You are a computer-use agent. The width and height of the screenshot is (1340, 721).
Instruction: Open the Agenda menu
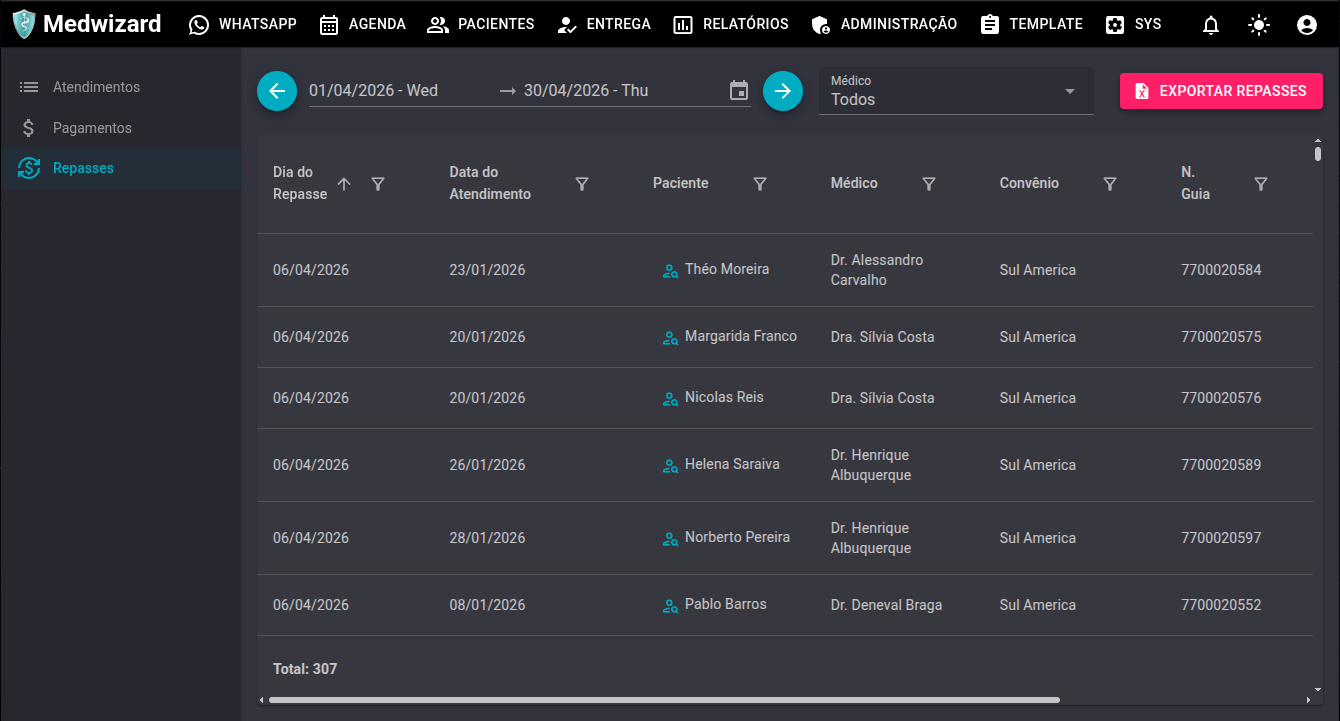click(363, 24)
